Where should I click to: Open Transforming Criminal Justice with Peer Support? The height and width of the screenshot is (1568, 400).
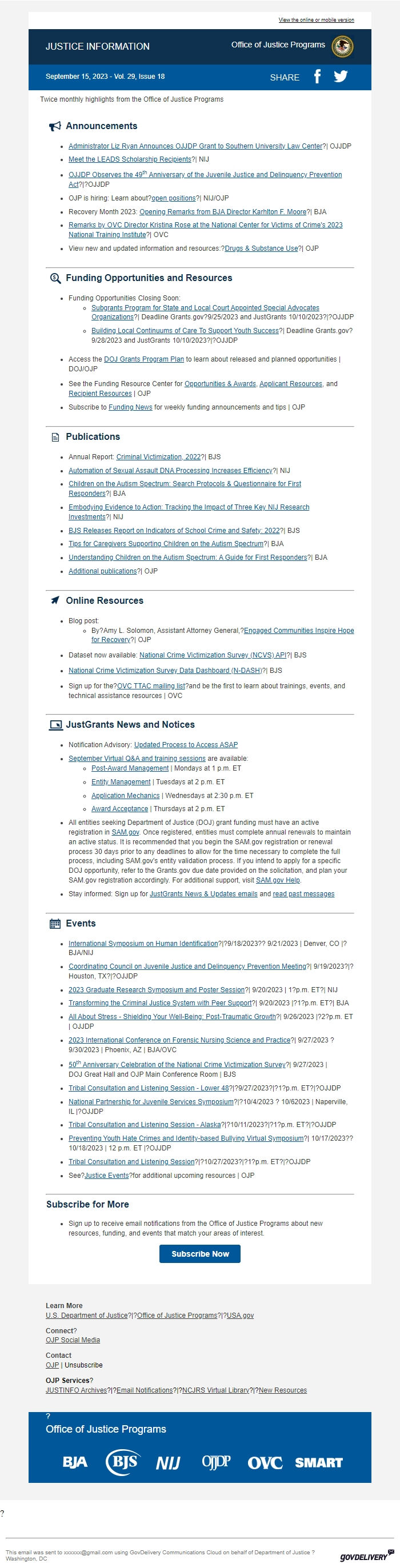[x=160, y=1002]
